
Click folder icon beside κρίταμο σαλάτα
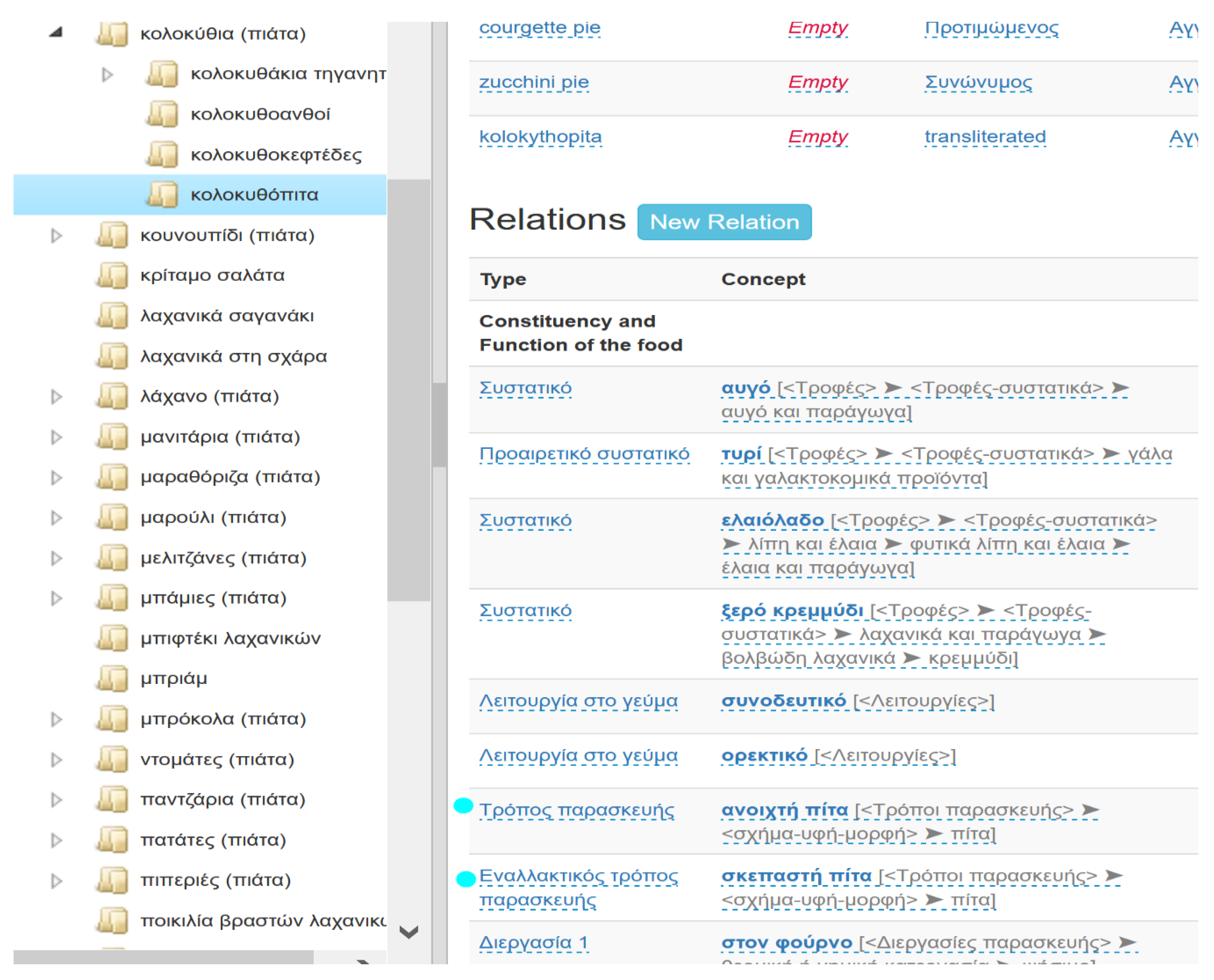tap(112, 275)
